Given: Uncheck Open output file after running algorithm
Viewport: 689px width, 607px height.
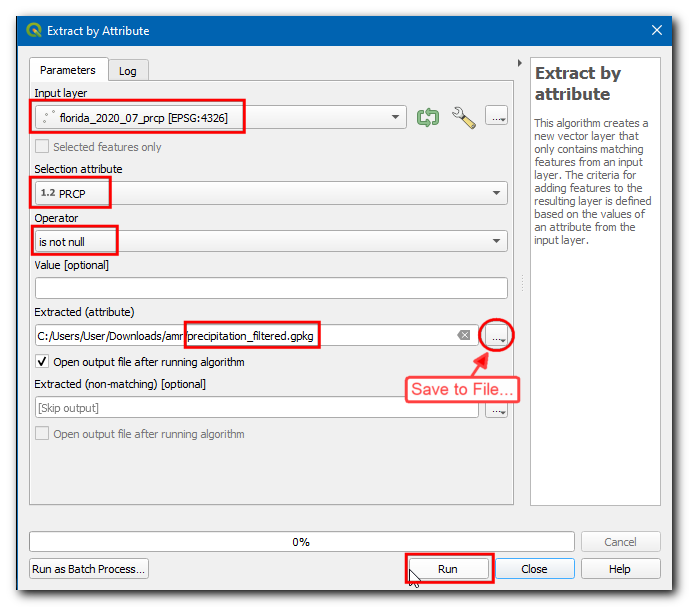Looking at the screenshot, I should click(42, 362).
